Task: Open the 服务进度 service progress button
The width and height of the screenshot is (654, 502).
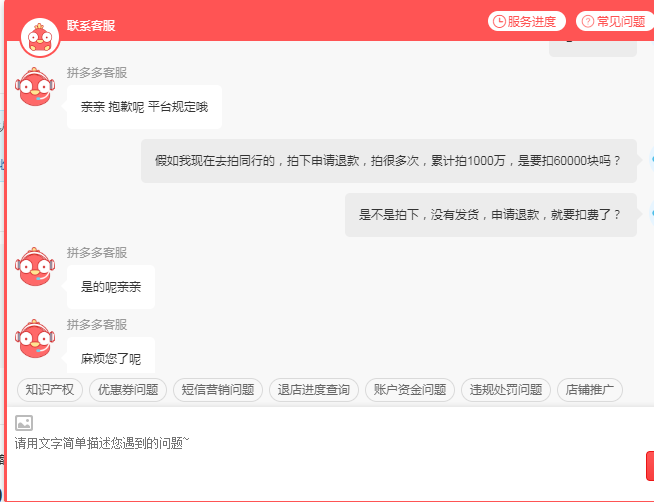Action: pos(526,21)
